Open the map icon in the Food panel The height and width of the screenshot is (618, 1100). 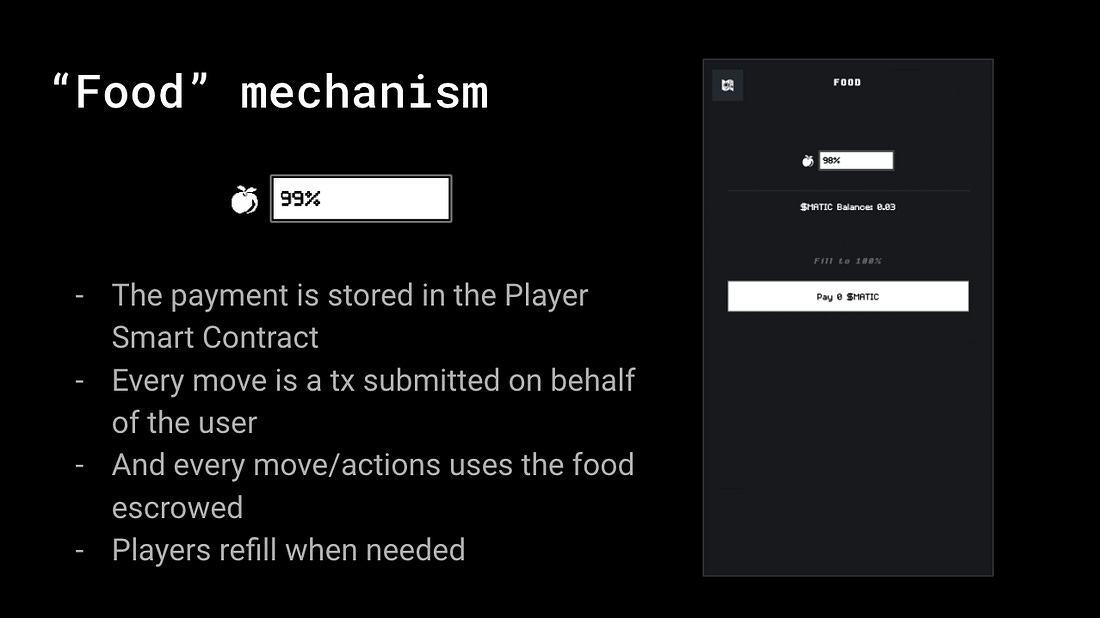click(727, 86)
